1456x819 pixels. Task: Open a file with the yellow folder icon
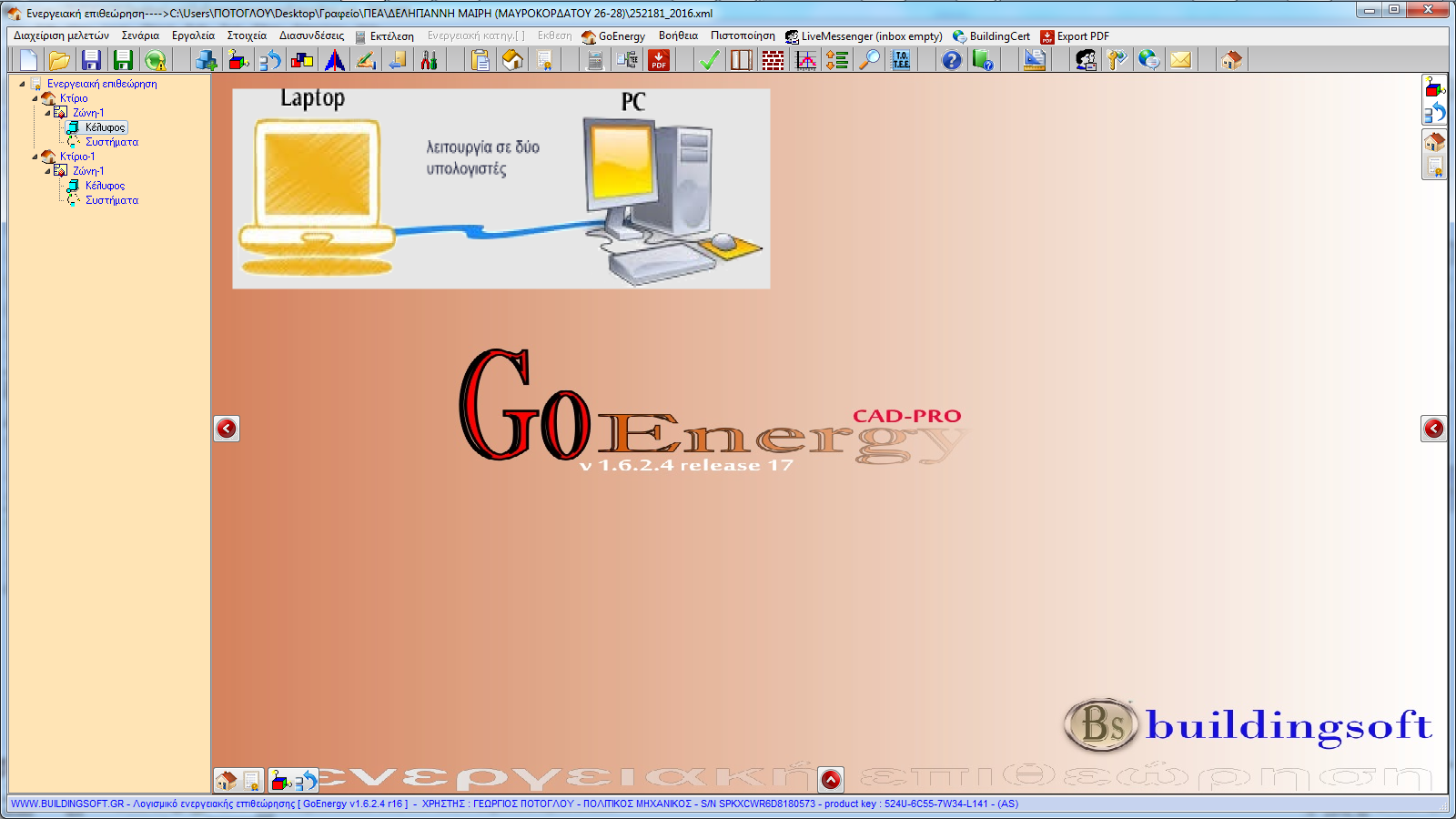point(59,60)
